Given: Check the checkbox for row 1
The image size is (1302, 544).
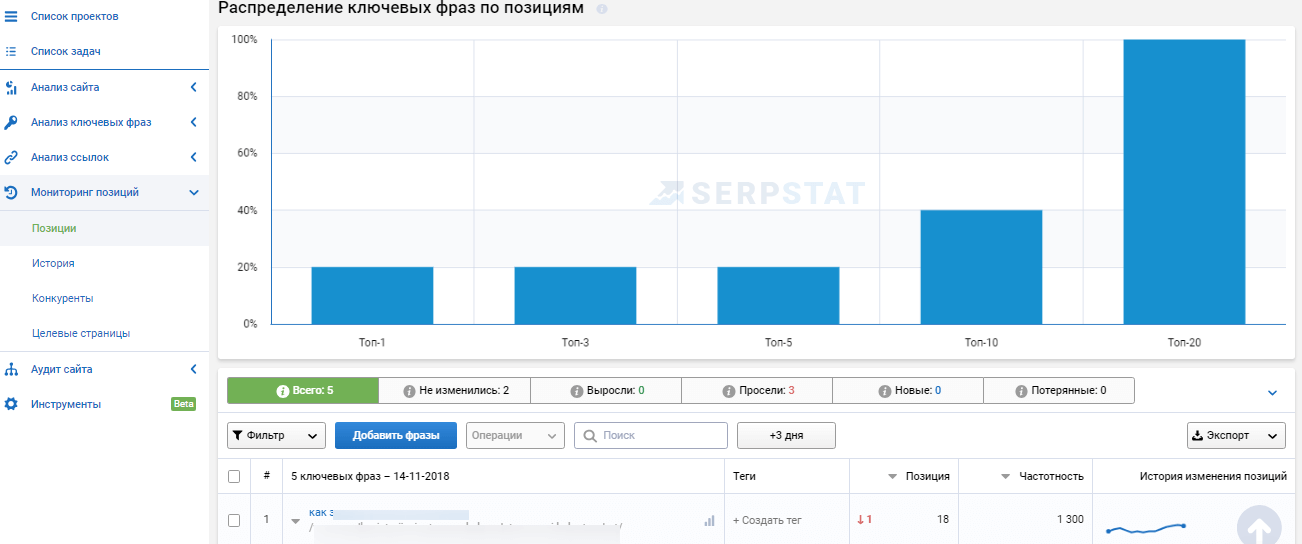Looking at the screenshot, I should point(234,520).
